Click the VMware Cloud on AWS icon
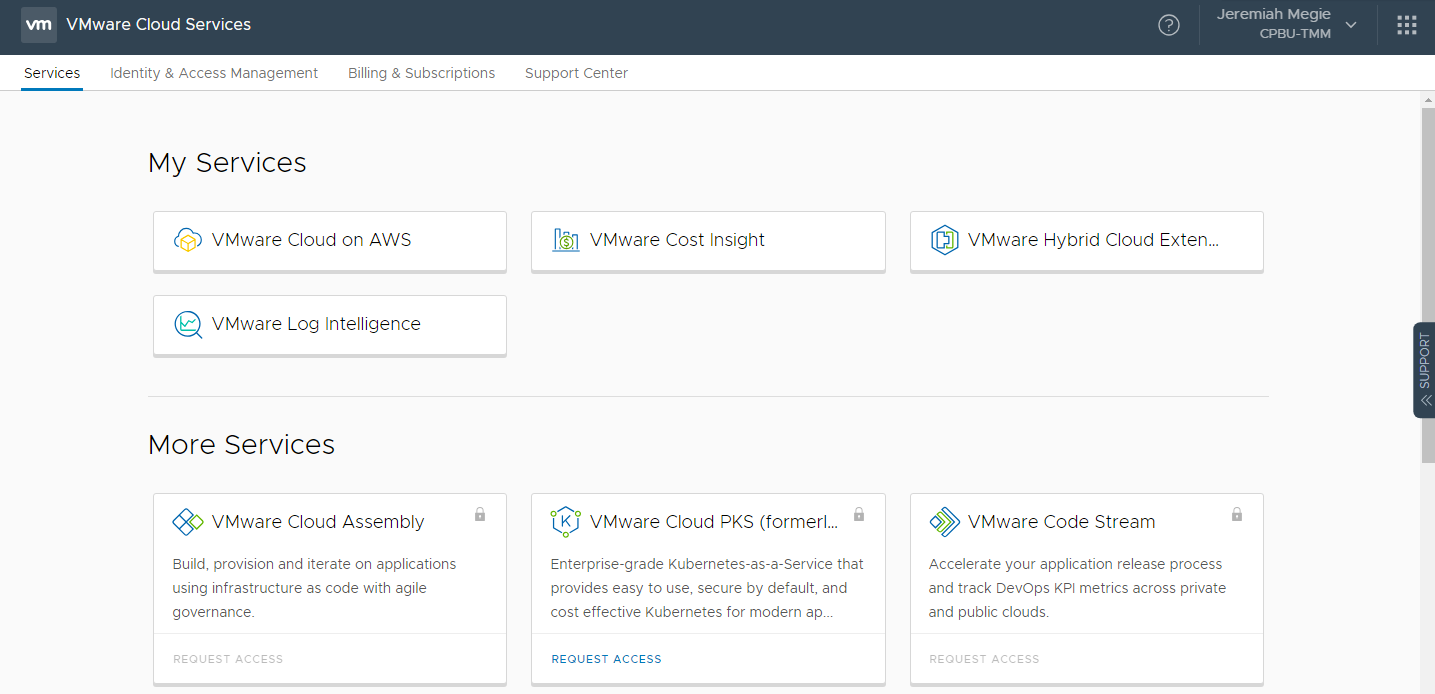1435x694 pixels. click(x=188, y=240)
